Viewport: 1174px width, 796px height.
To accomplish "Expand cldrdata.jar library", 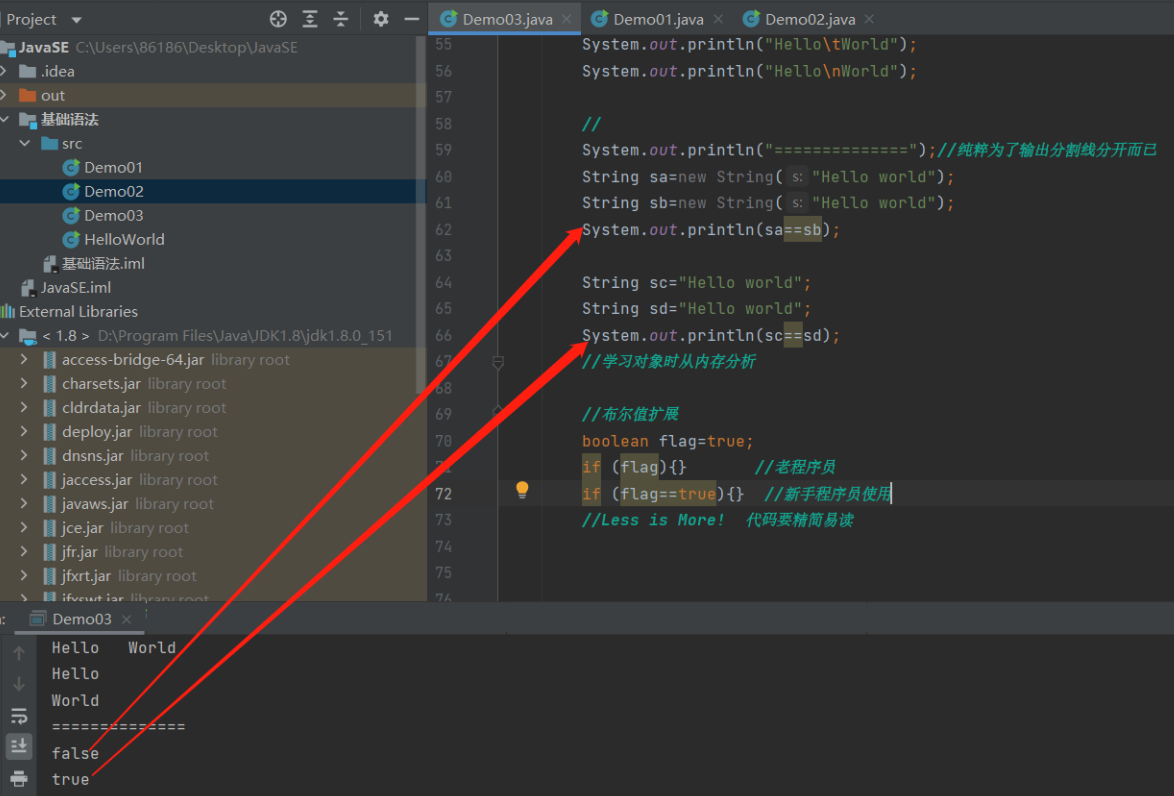I will 25,407.
